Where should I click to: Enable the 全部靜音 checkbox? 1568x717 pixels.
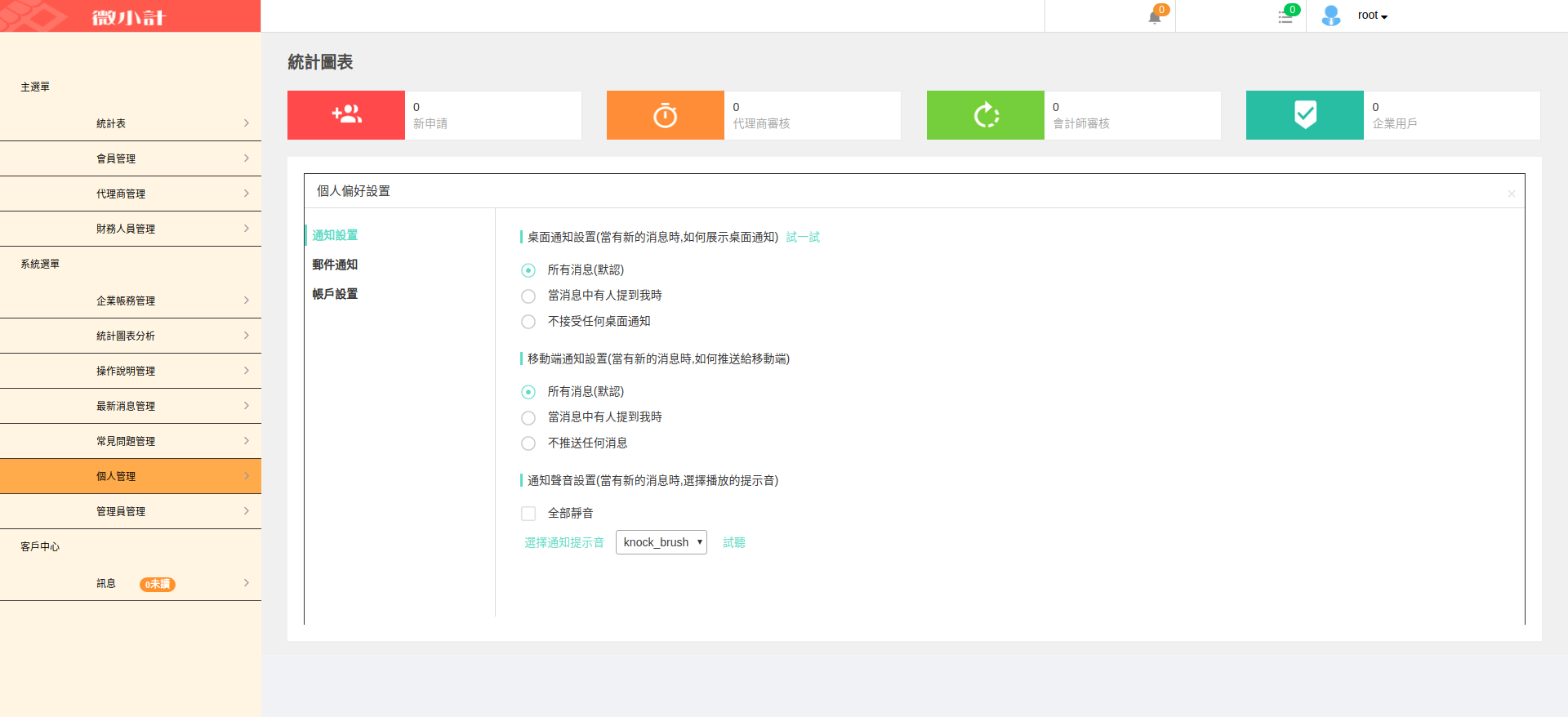coord(528,514)
